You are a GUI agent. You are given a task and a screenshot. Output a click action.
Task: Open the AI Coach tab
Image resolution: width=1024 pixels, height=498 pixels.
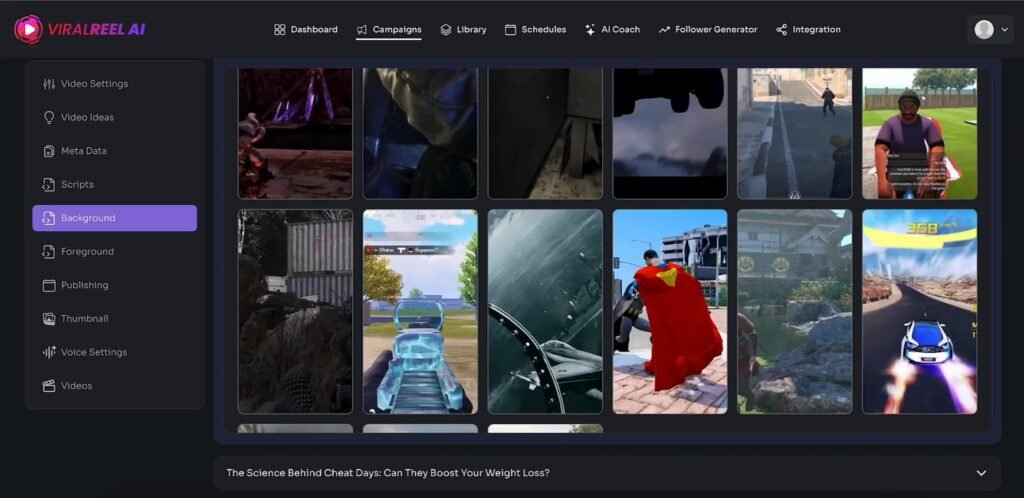tap(612, 29)
